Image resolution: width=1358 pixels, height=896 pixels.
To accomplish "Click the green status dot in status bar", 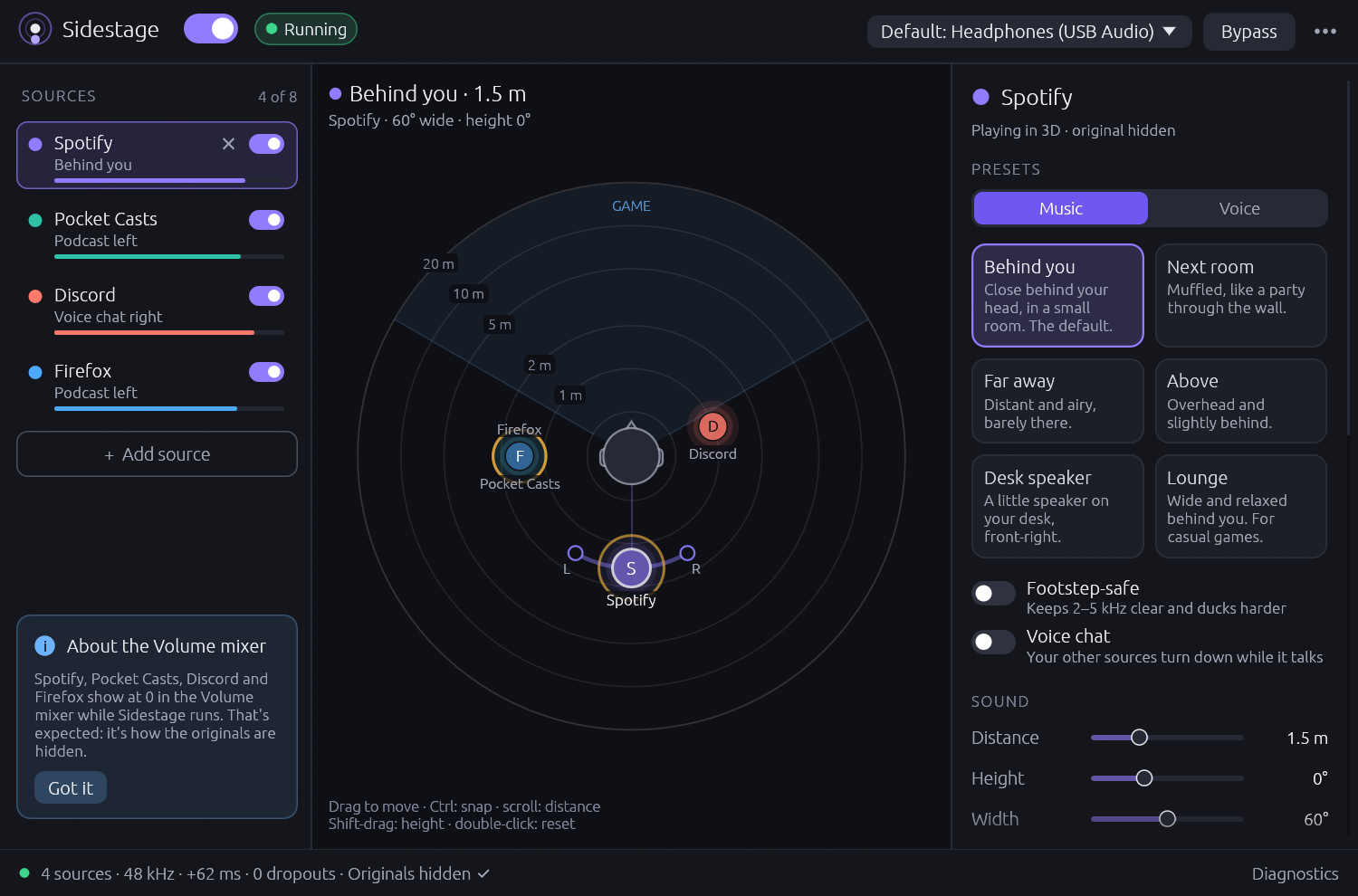I will pos(24,873).
